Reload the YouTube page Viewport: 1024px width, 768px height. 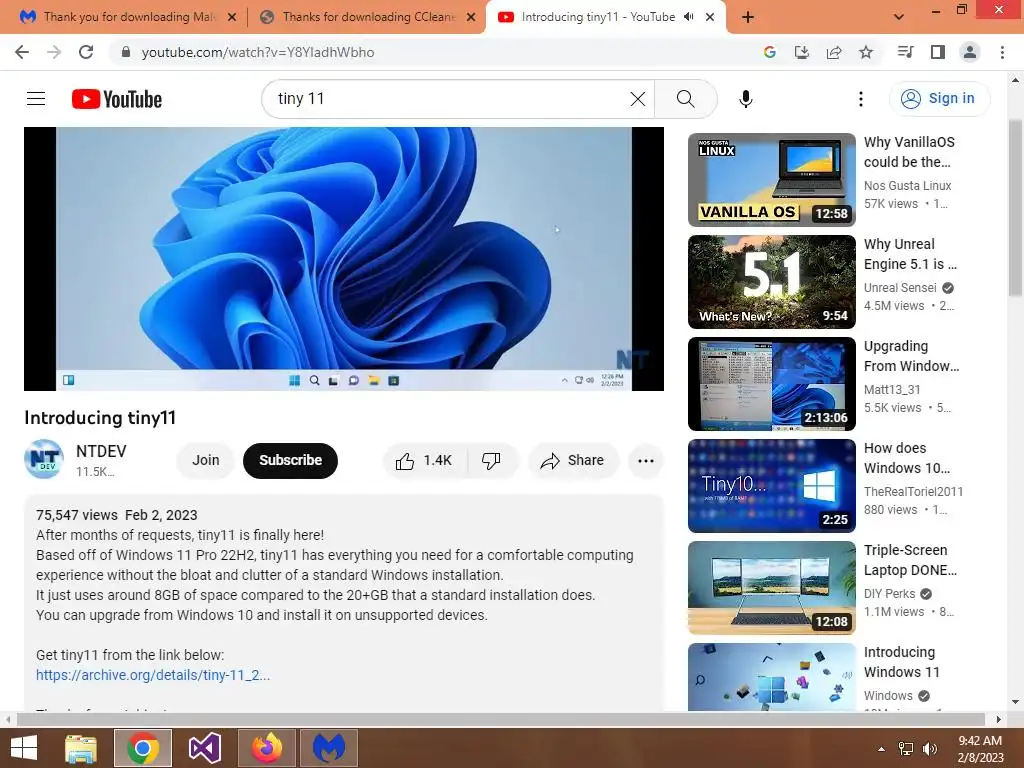[86, 52]
